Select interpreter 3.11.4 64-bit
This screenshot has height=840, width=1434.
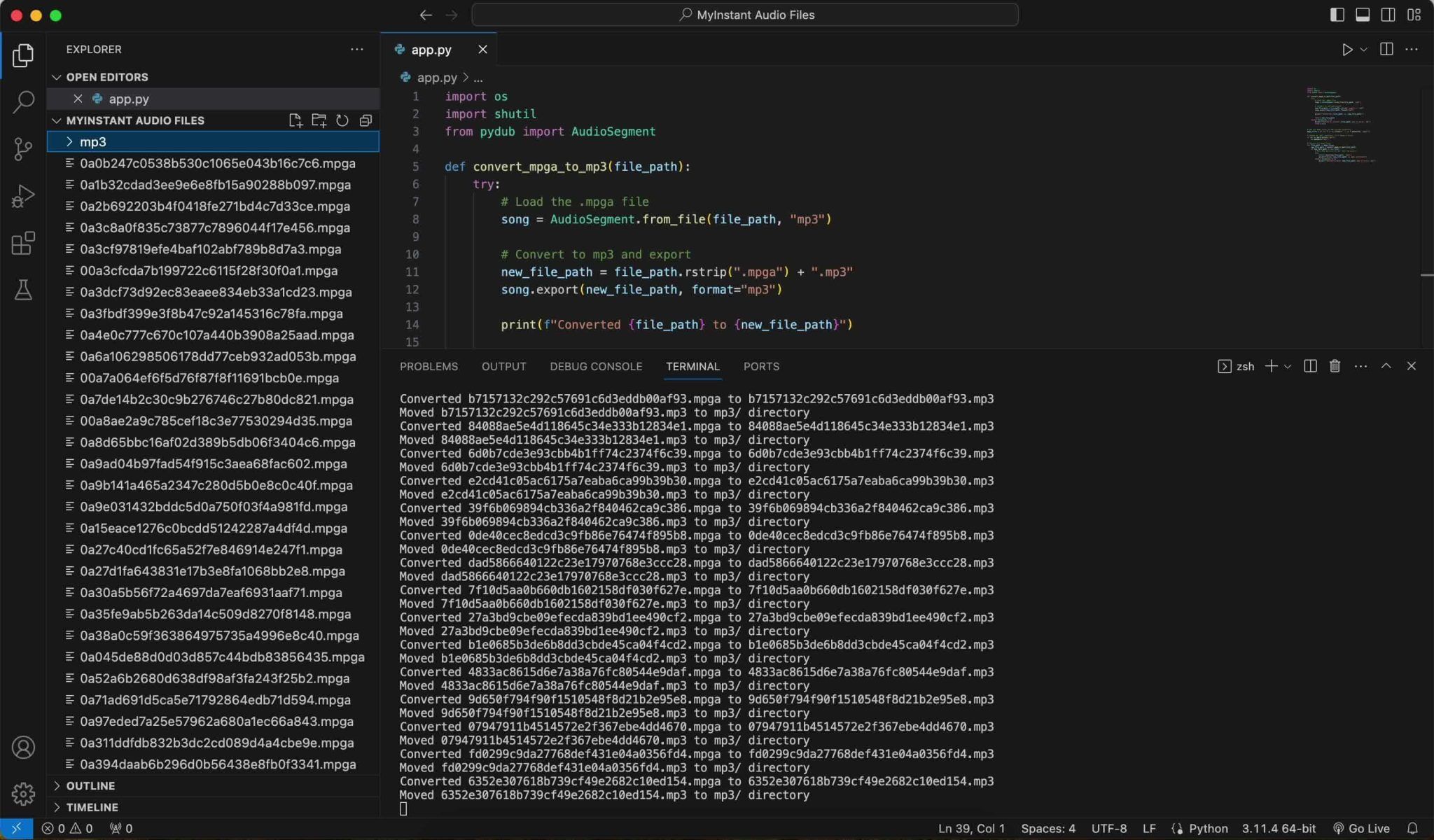(1279, 828)
